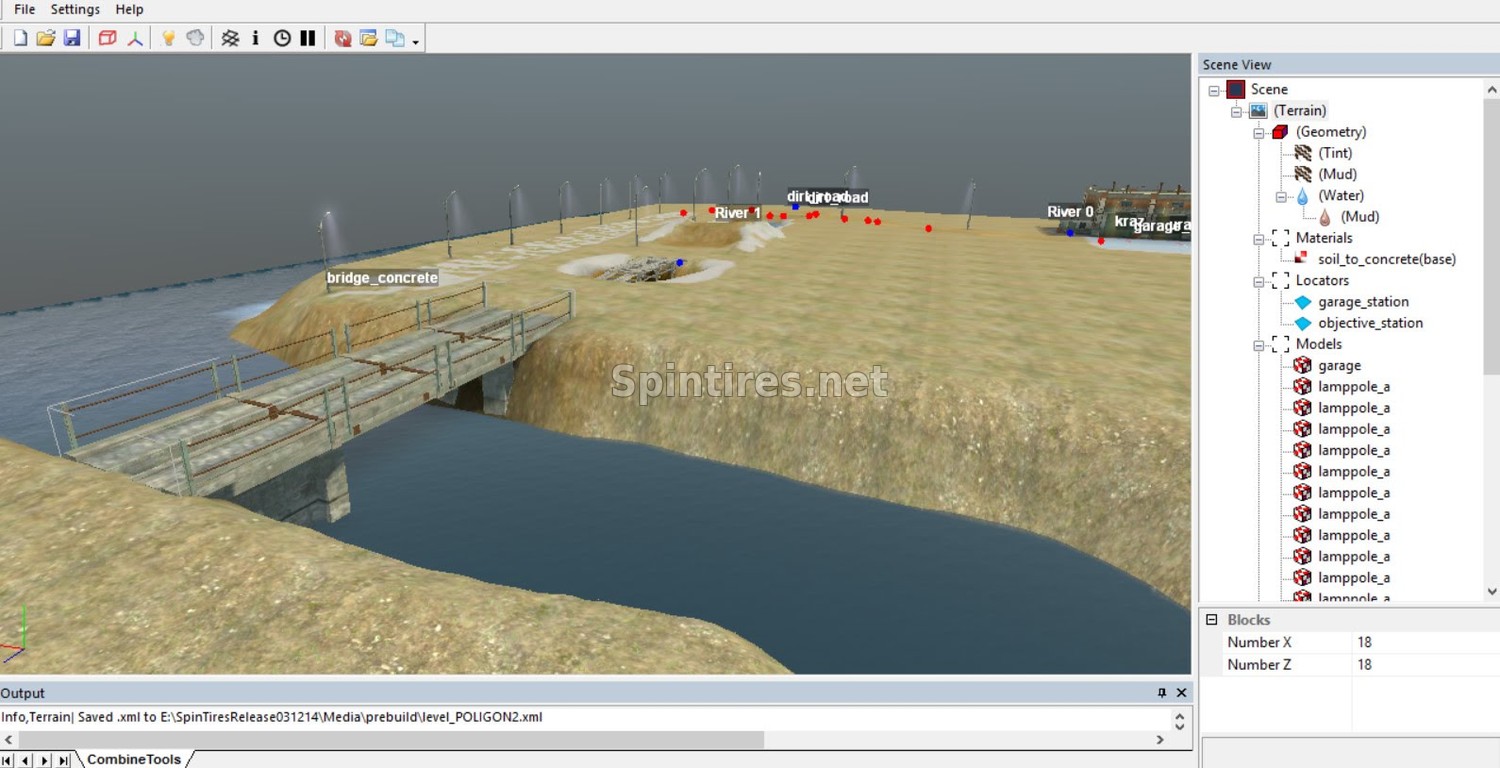The width and height of the screenshot is (1500, 768).
Task: Click the River 1 label in viewport
Action: coord(738,213)
